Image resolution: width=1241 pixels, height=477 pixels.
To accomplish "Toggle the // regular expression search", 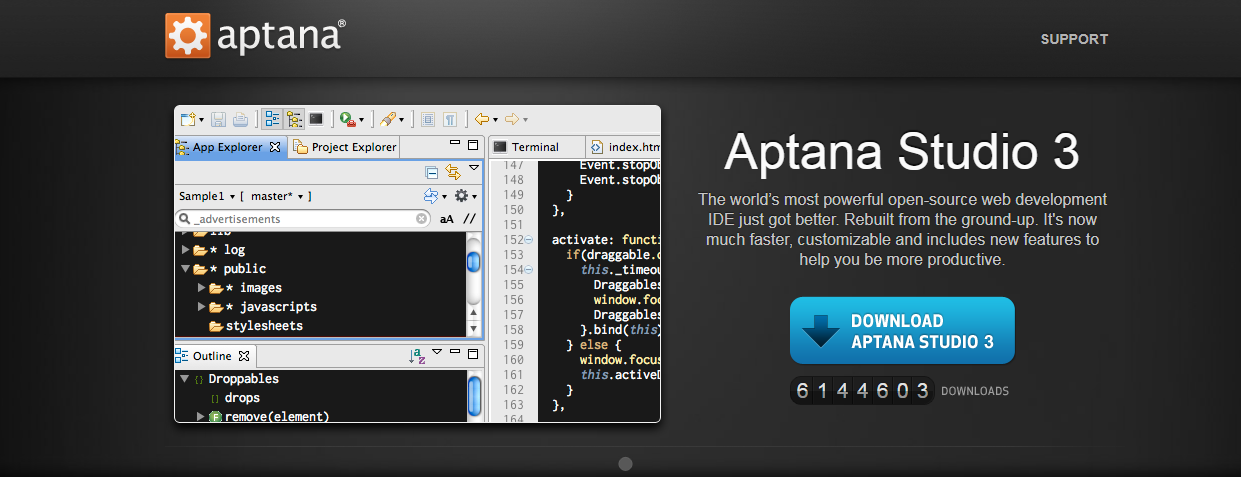I will (x=469, y=219).
